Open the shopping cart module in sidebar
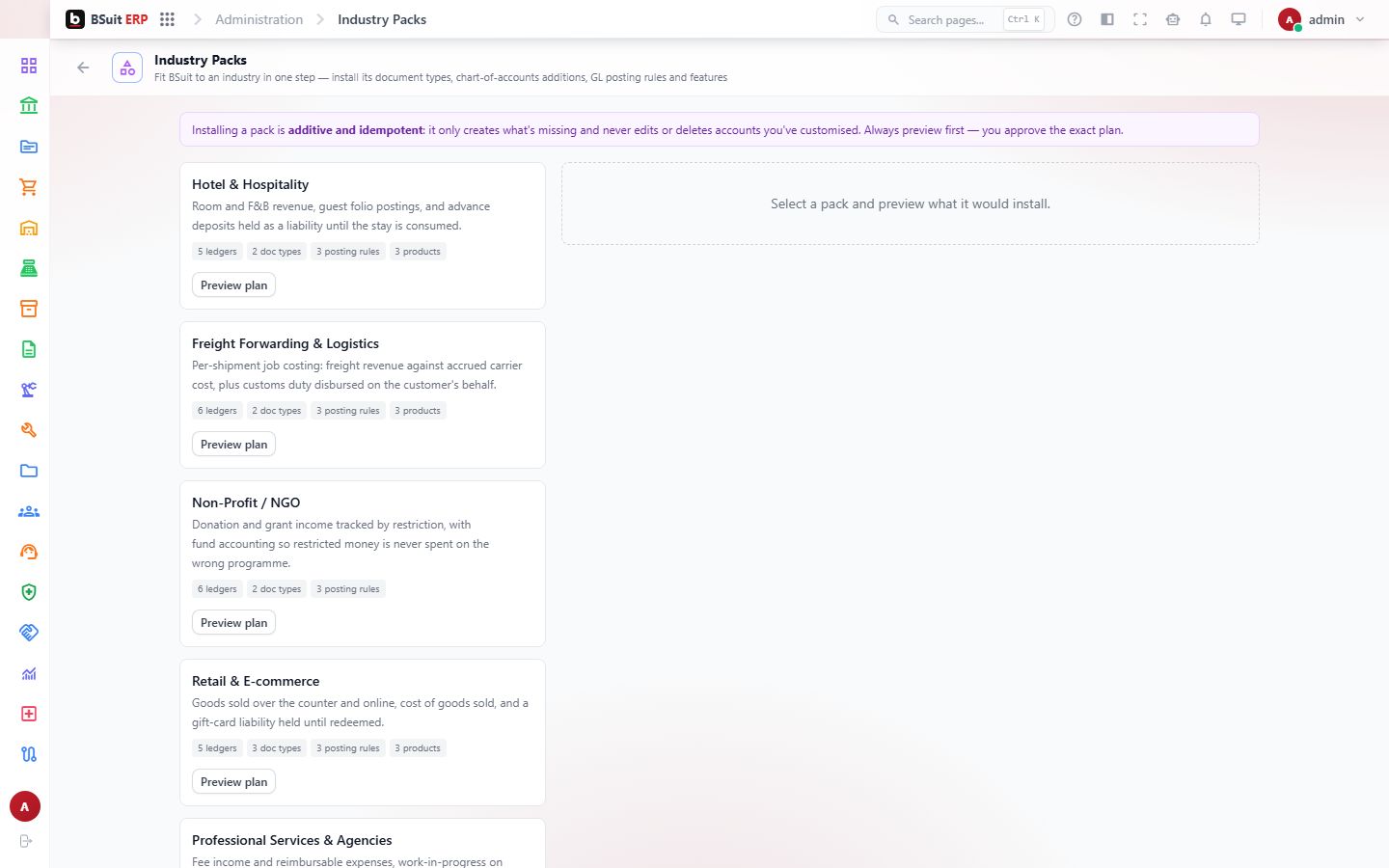The width and height of the screenshot is (1389, 868). pyautogui.click(x=29, y=187)
